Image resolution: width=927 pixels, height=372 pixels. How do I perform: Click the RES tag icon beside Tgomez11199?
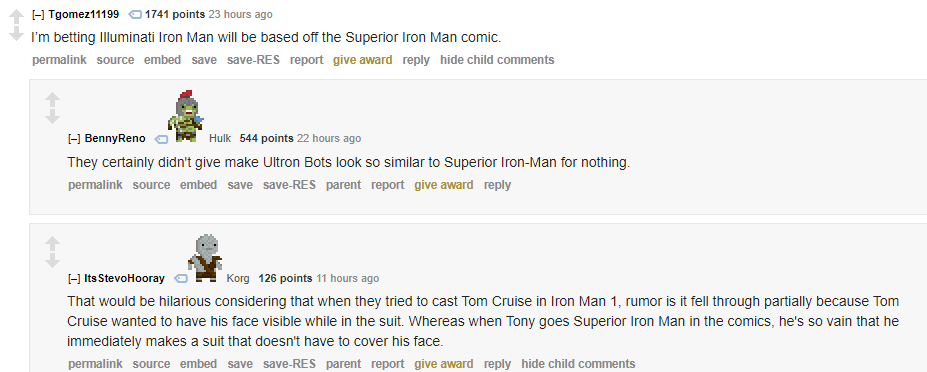pos(135,14)
